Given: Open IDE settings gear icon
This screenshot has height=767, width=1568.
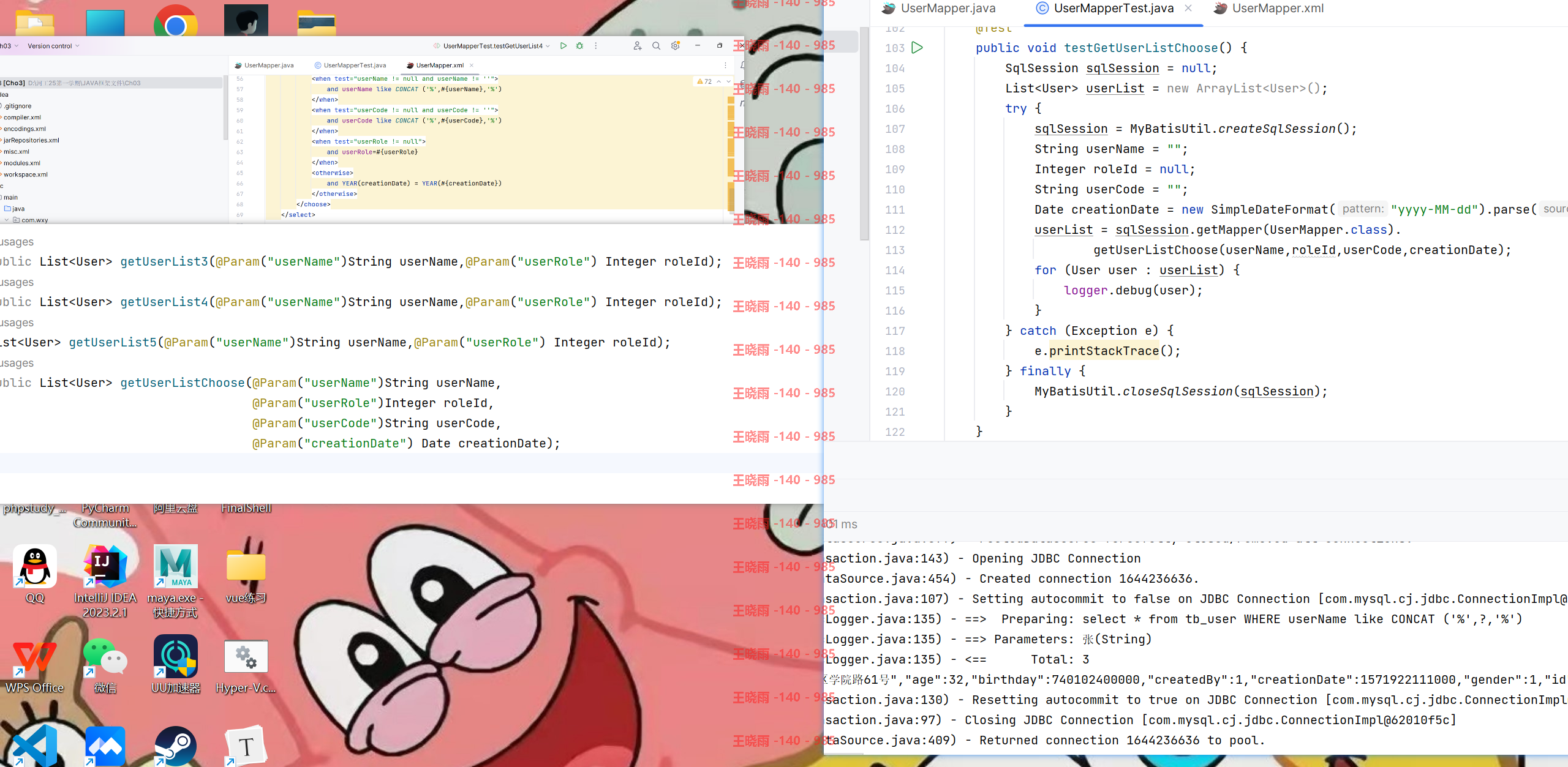Looking at the screenshot, I should click(x=676, y=46).
